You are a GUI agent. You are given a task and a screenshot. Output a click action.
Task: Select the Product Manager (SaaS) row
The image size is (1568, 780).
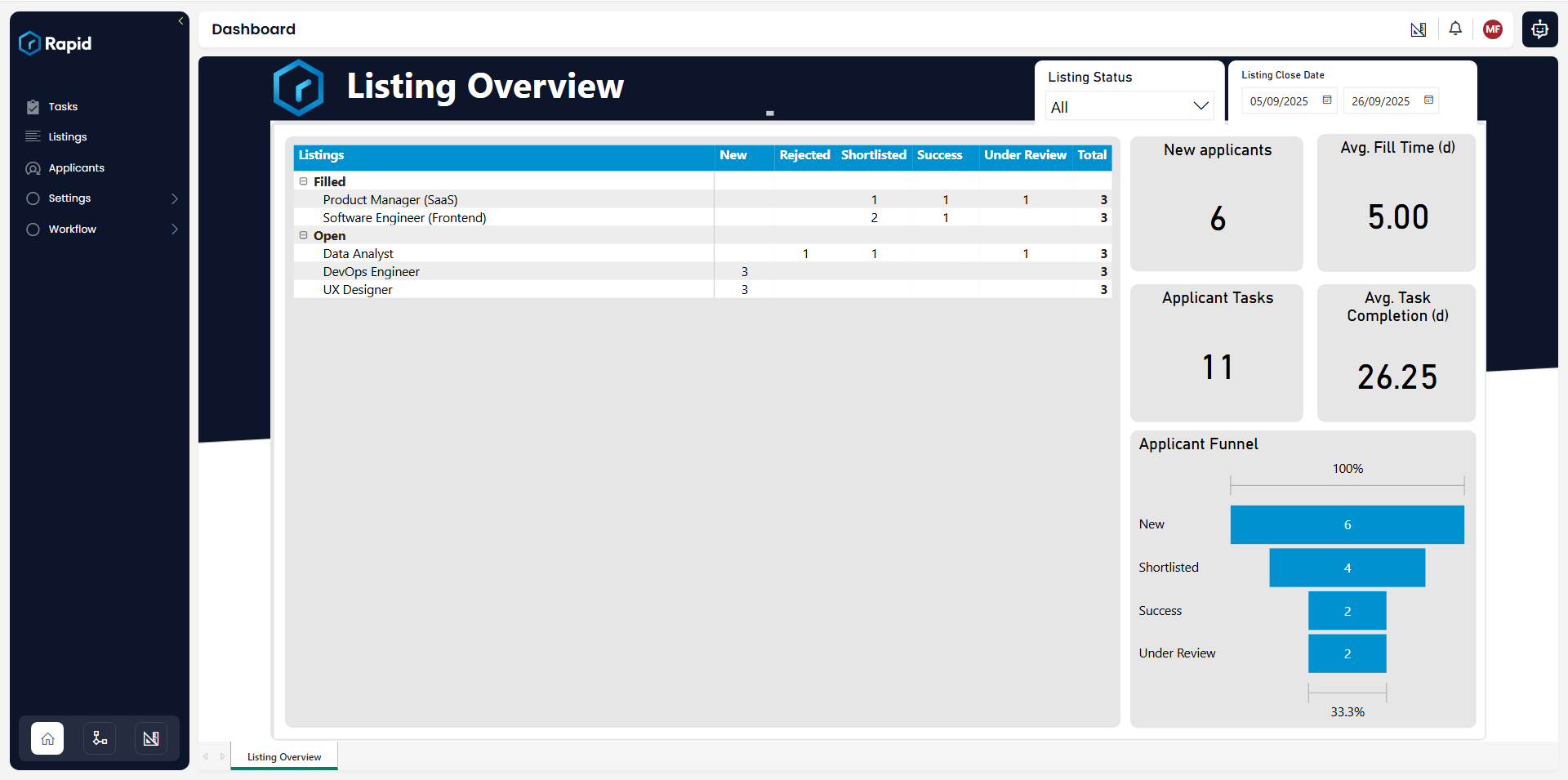pos(702,199)
